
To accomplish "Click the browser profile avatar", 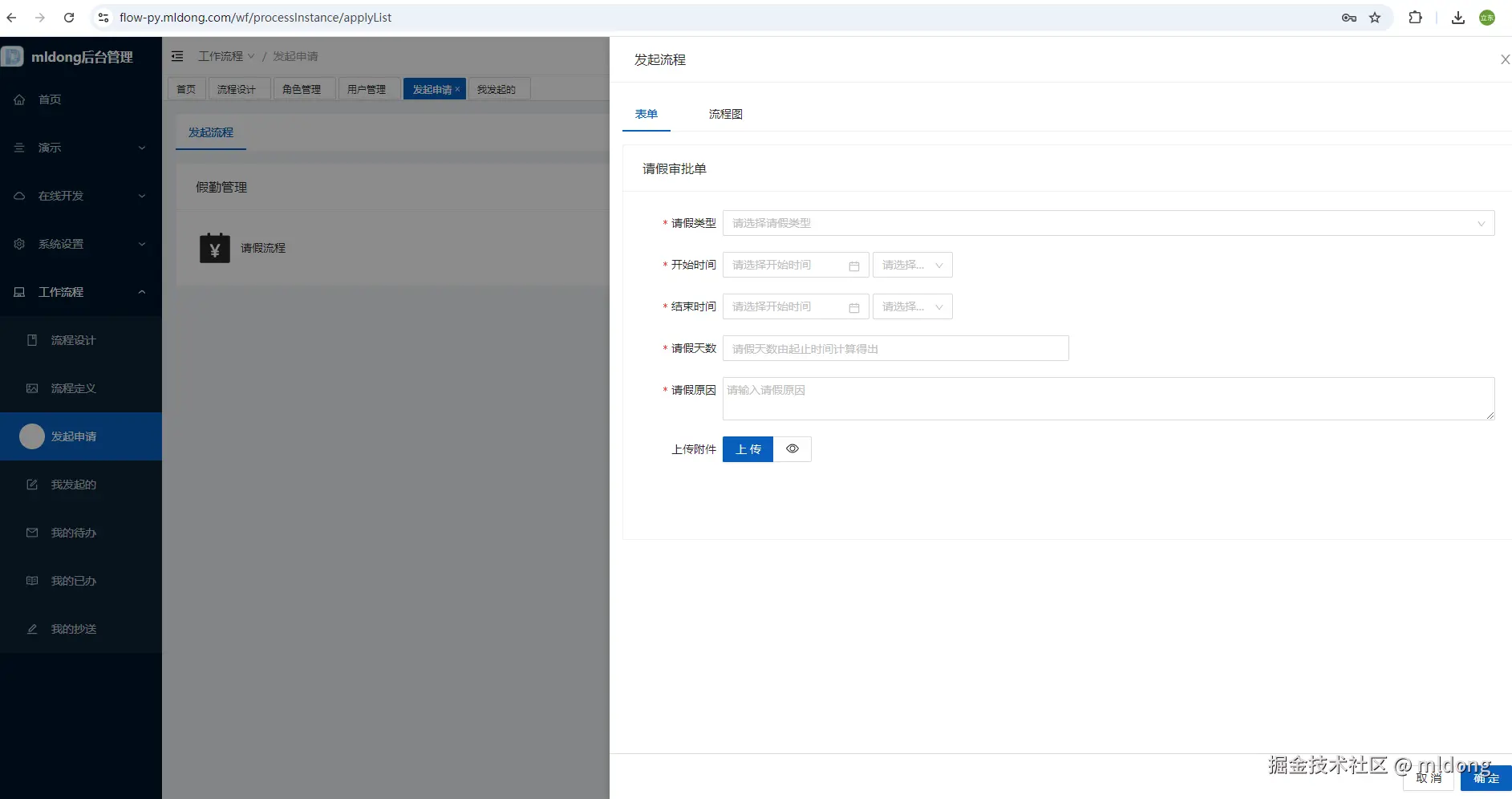I will (1487, 18).
